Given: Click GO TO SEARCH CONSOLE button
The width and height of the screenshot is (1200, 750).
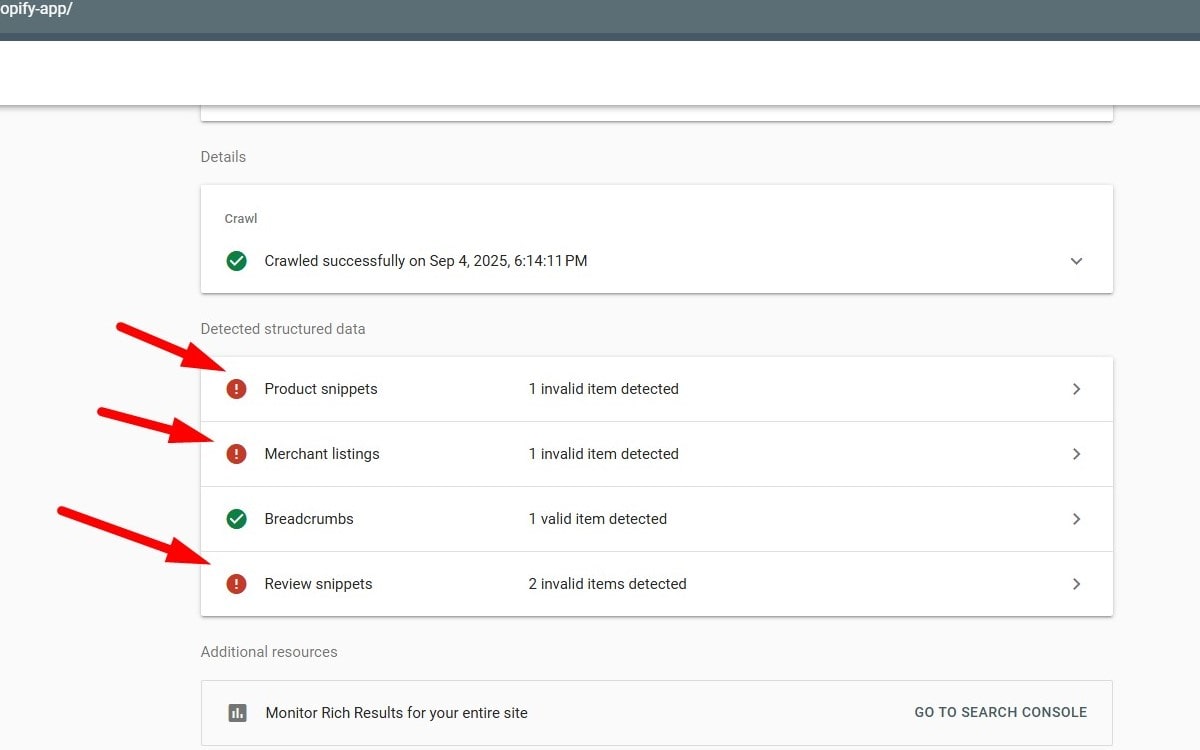Looking at the screenshot, I should click(1000, 712).
